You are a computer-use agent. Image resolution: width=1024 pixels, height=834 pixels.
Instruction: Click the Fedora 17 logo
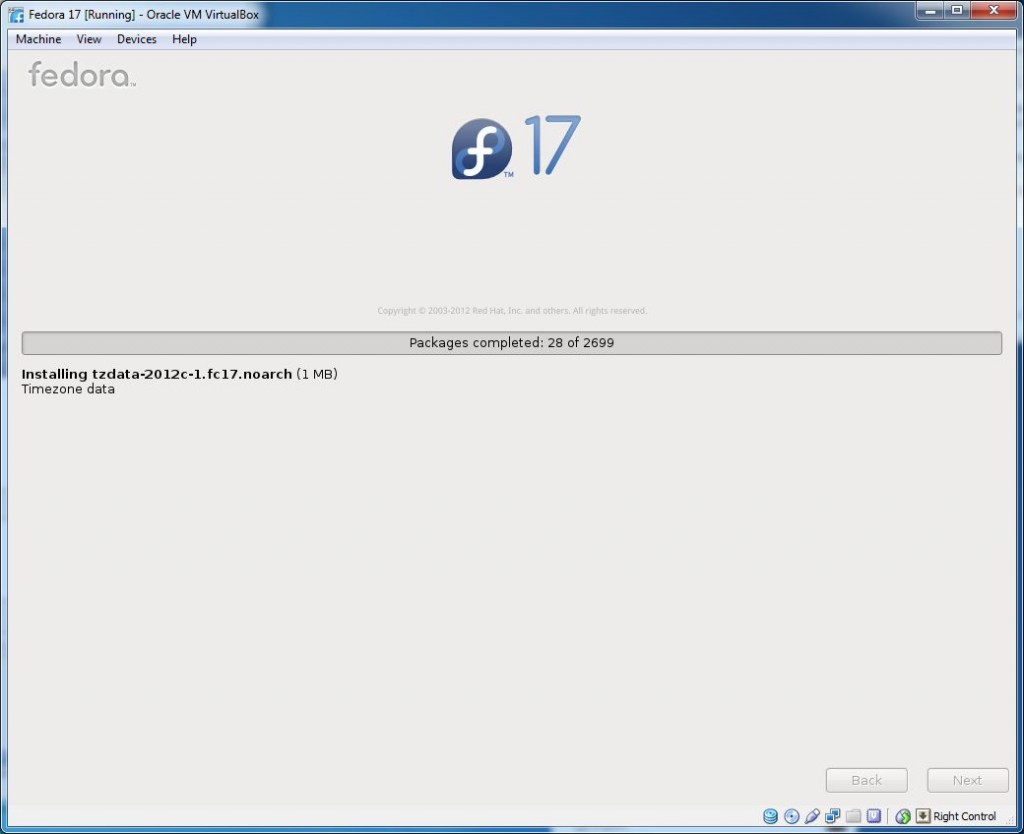click(x=516, y=147)
